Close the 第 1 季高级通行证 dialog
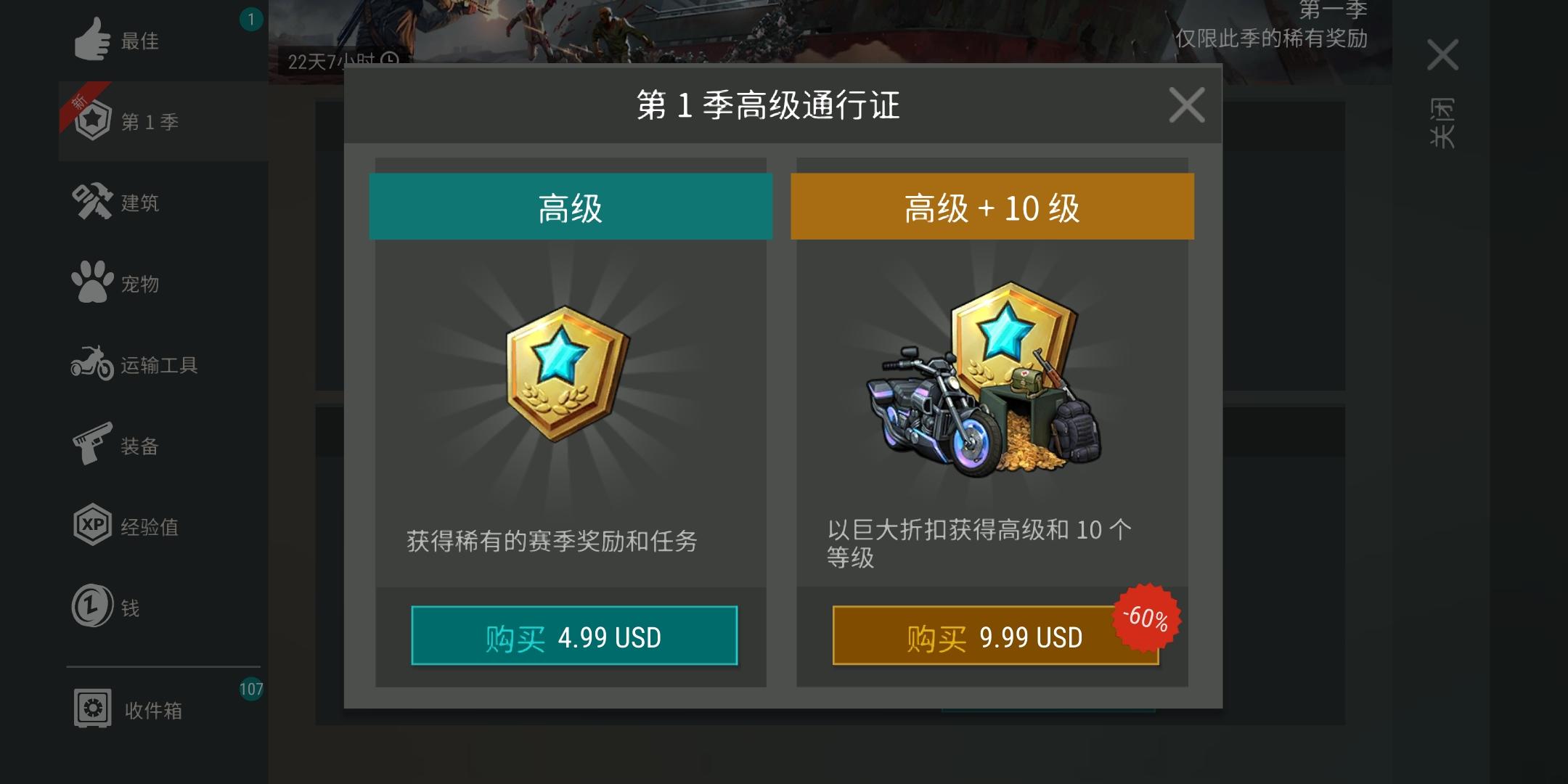Viewport: 1568px width, 784px height. pos(1187,105)
